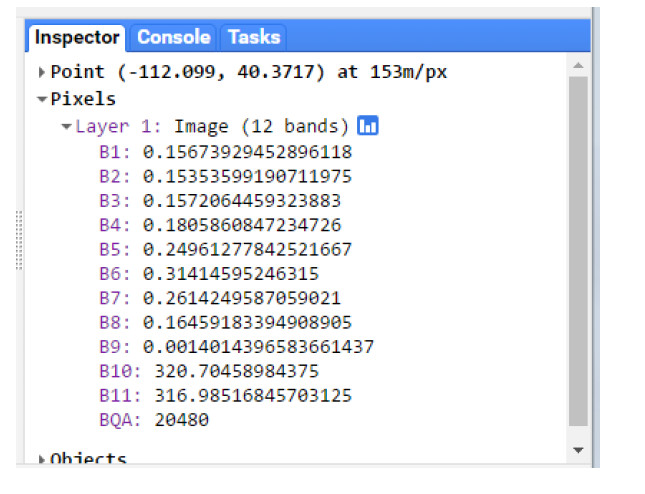Collapse Layer 1 image bands list
645x494 pixels.
coord(66,127)
